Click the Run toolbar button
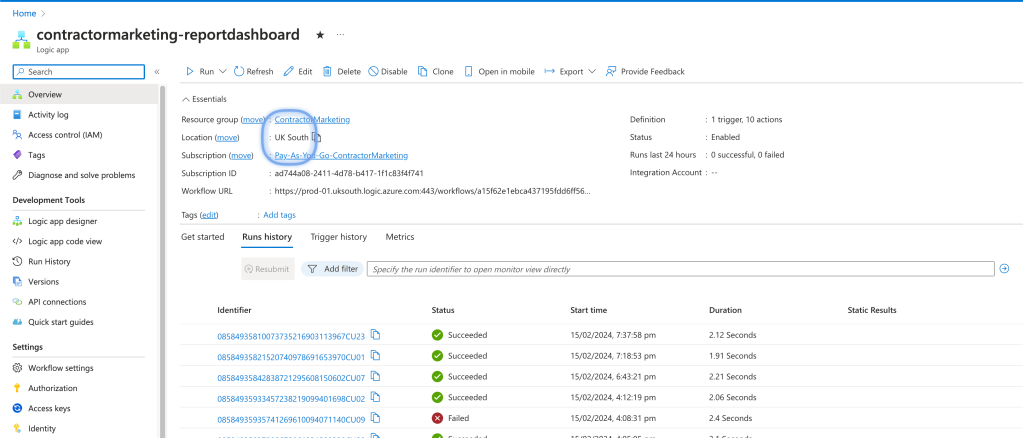The image size is (1023, 438). click(x=200, y=72)
